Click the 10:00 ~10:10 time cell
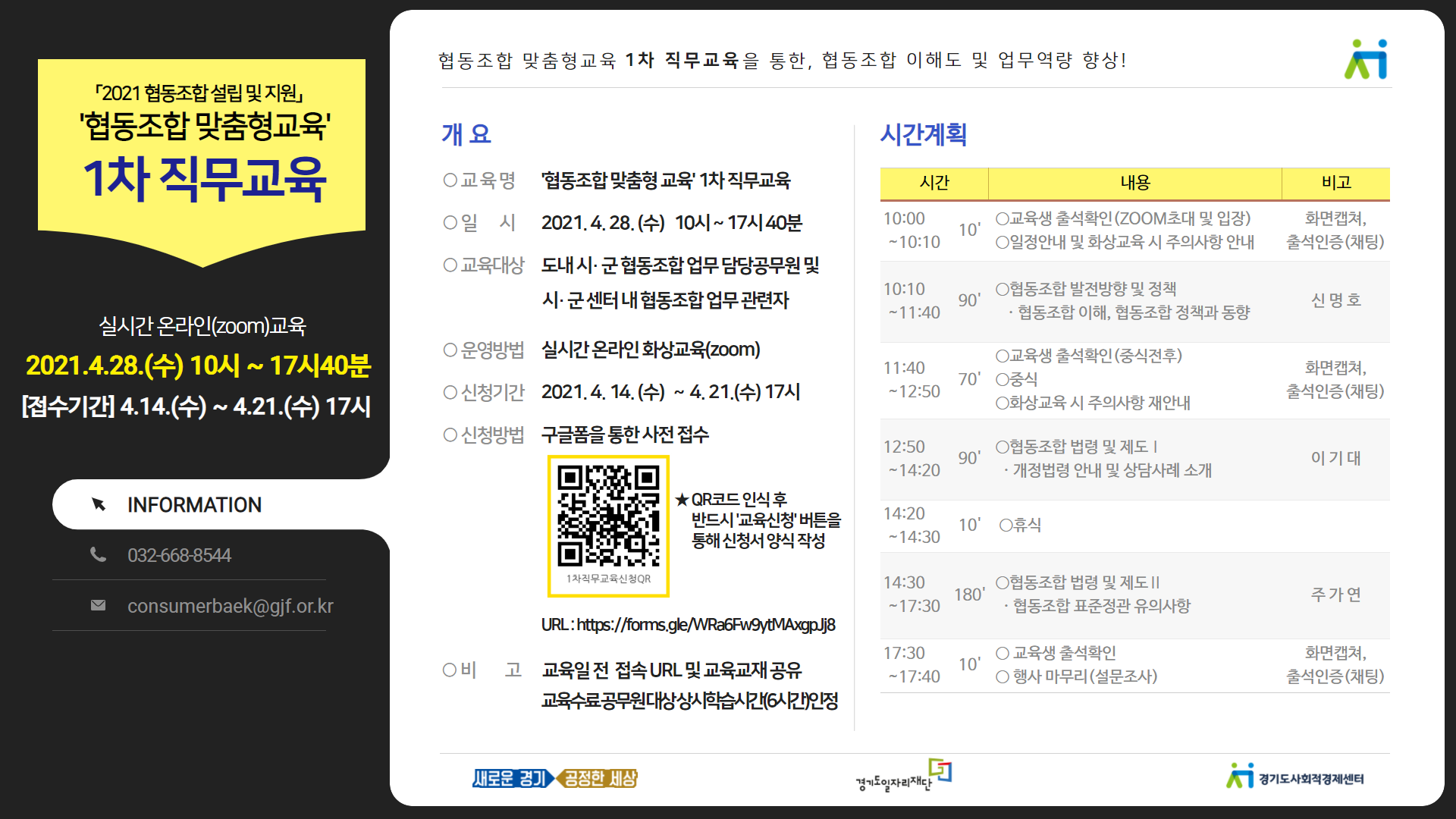This screenshot has height=819, width=1456. click(913, 230)
